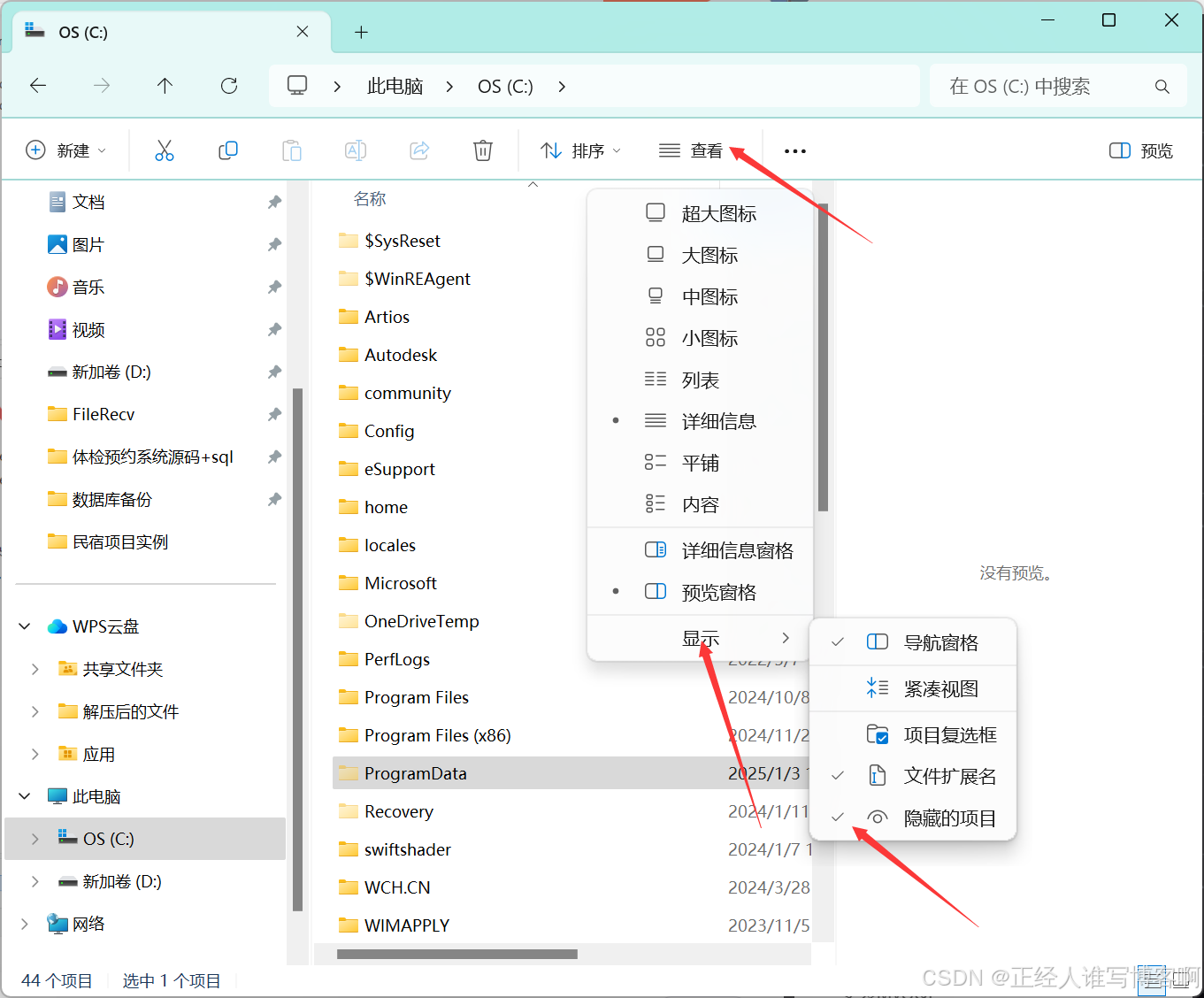The height and width of the screenshot is (998, 1204).
Task: Uncheck 文件扩展名 option
Action: point(949,775)
